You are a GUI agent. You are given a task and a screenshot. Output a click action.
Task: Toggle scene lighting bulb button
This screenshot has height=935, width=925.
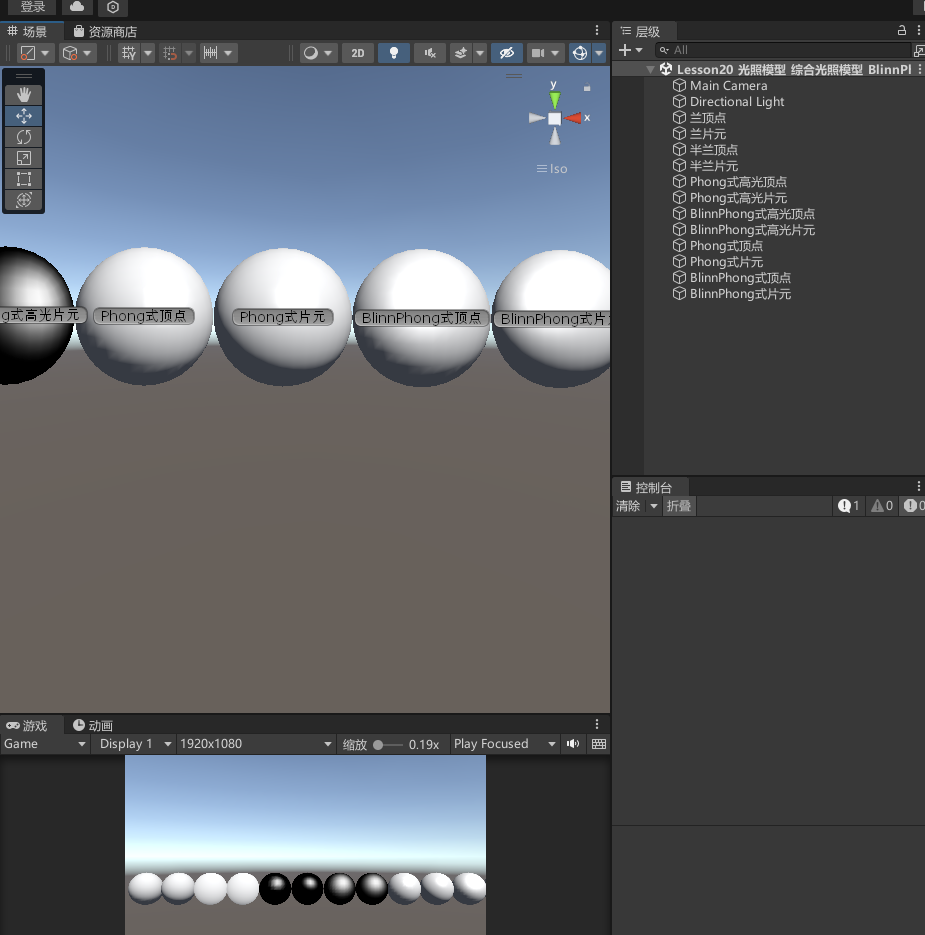tap(394, 53)
